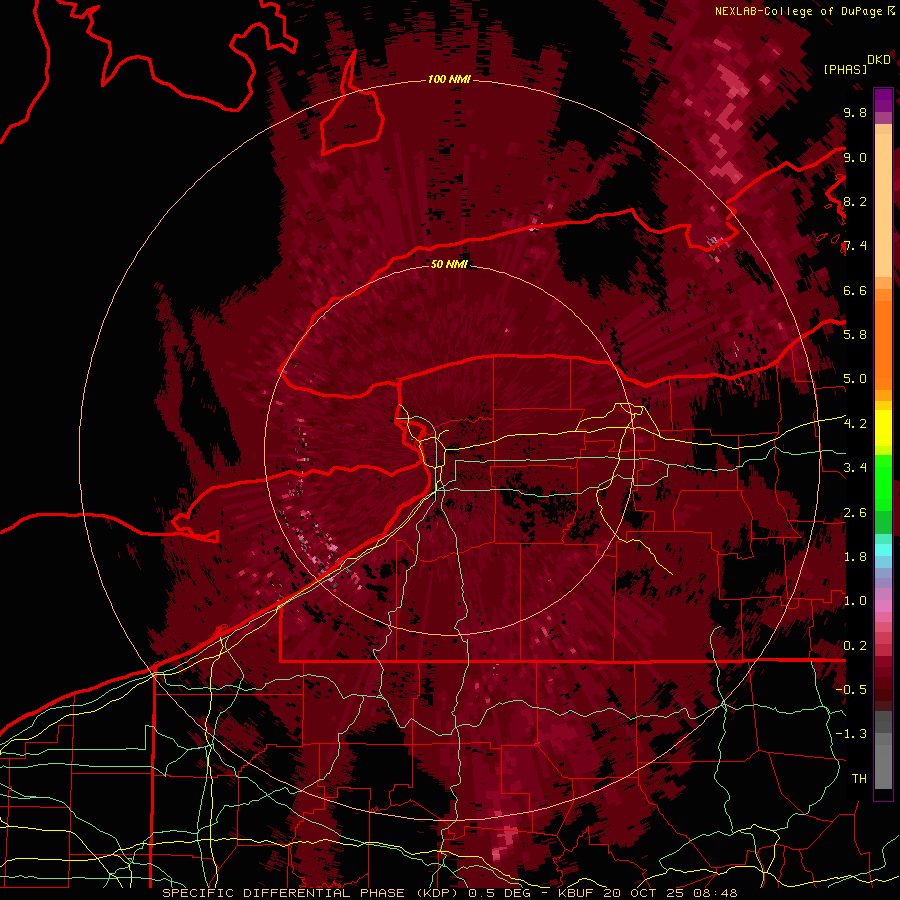The height and width of the screenshot is (900, 900).
Task: Pick the cyan band of the color bar
Action: 883,550
